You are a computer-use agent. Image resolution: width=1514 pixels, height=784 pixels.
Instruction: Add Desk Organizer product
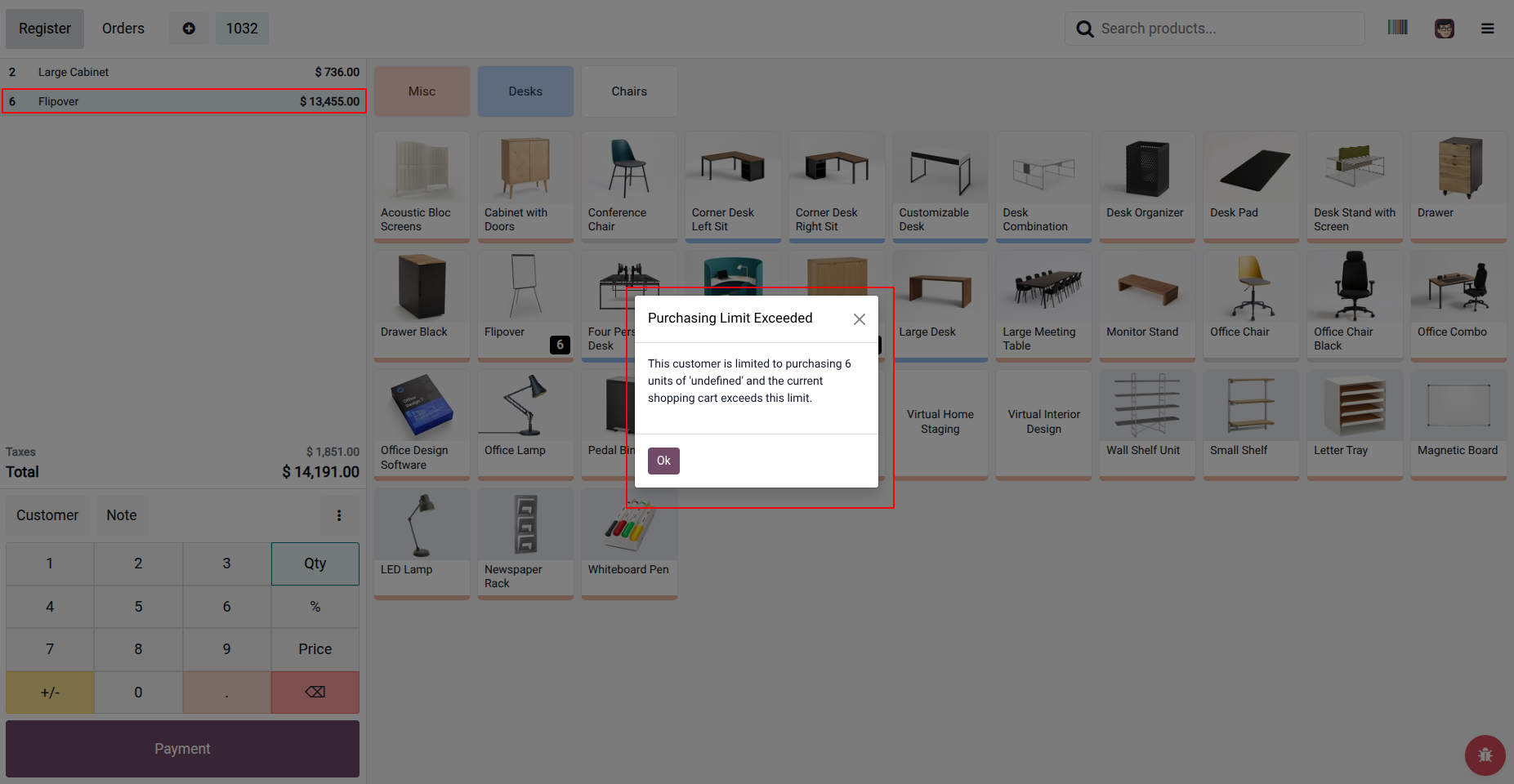pyautogui.click(x=1147, y=187)
